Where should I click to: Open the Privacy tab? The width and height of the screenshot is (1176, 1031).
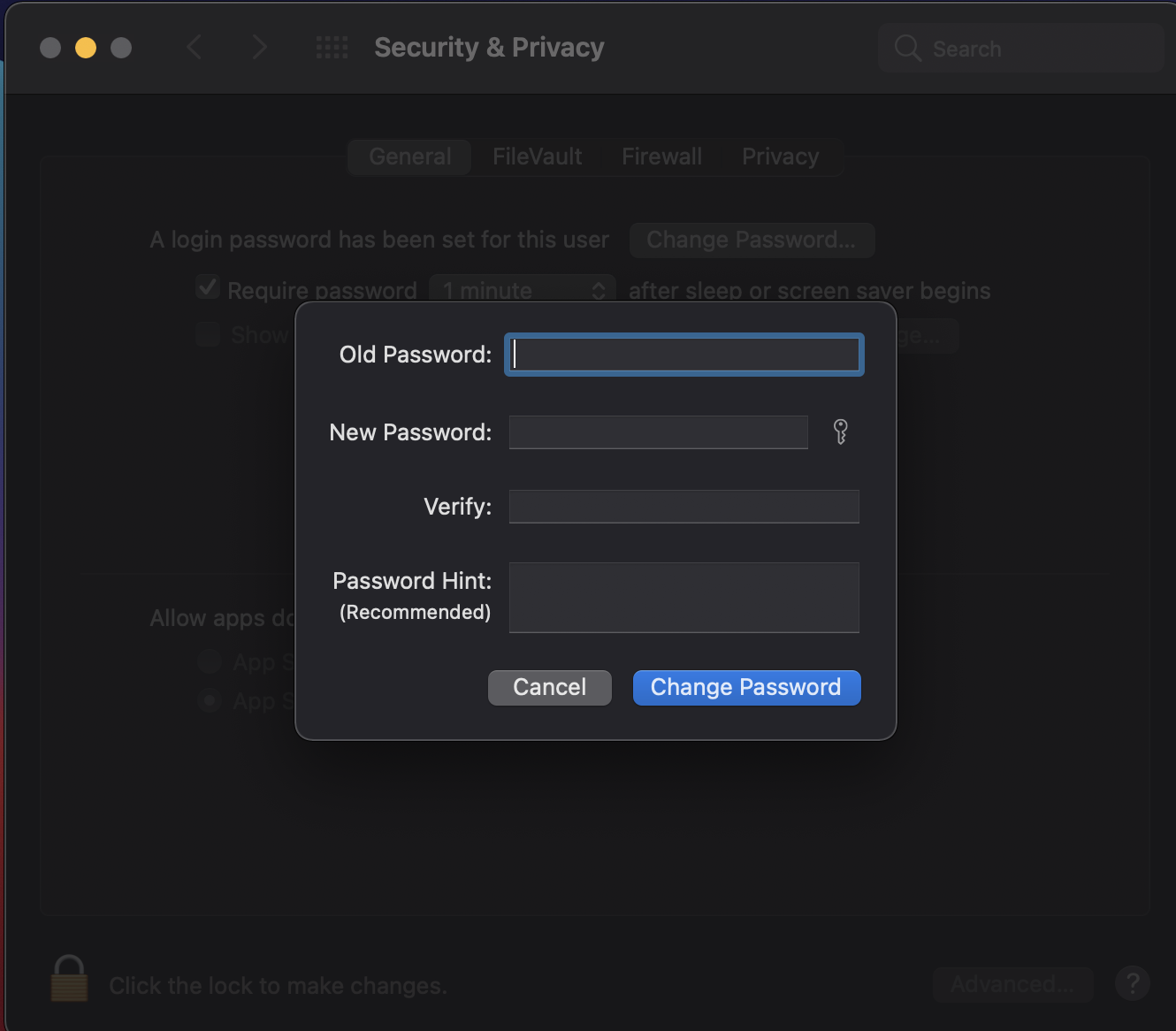(x=780, y=157)
